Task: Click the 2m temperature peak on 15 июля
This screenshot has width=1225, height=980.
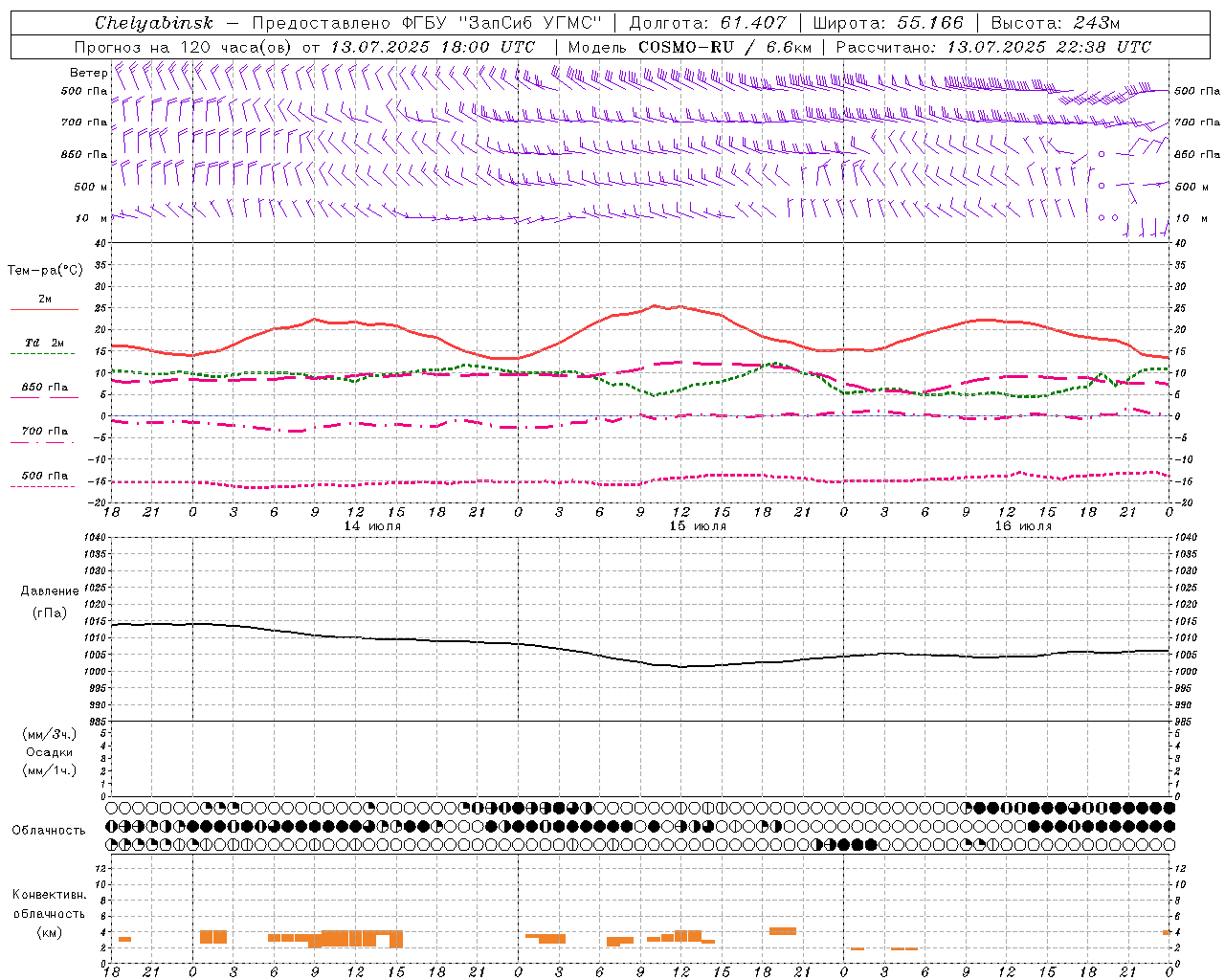Action: (655, 306)
